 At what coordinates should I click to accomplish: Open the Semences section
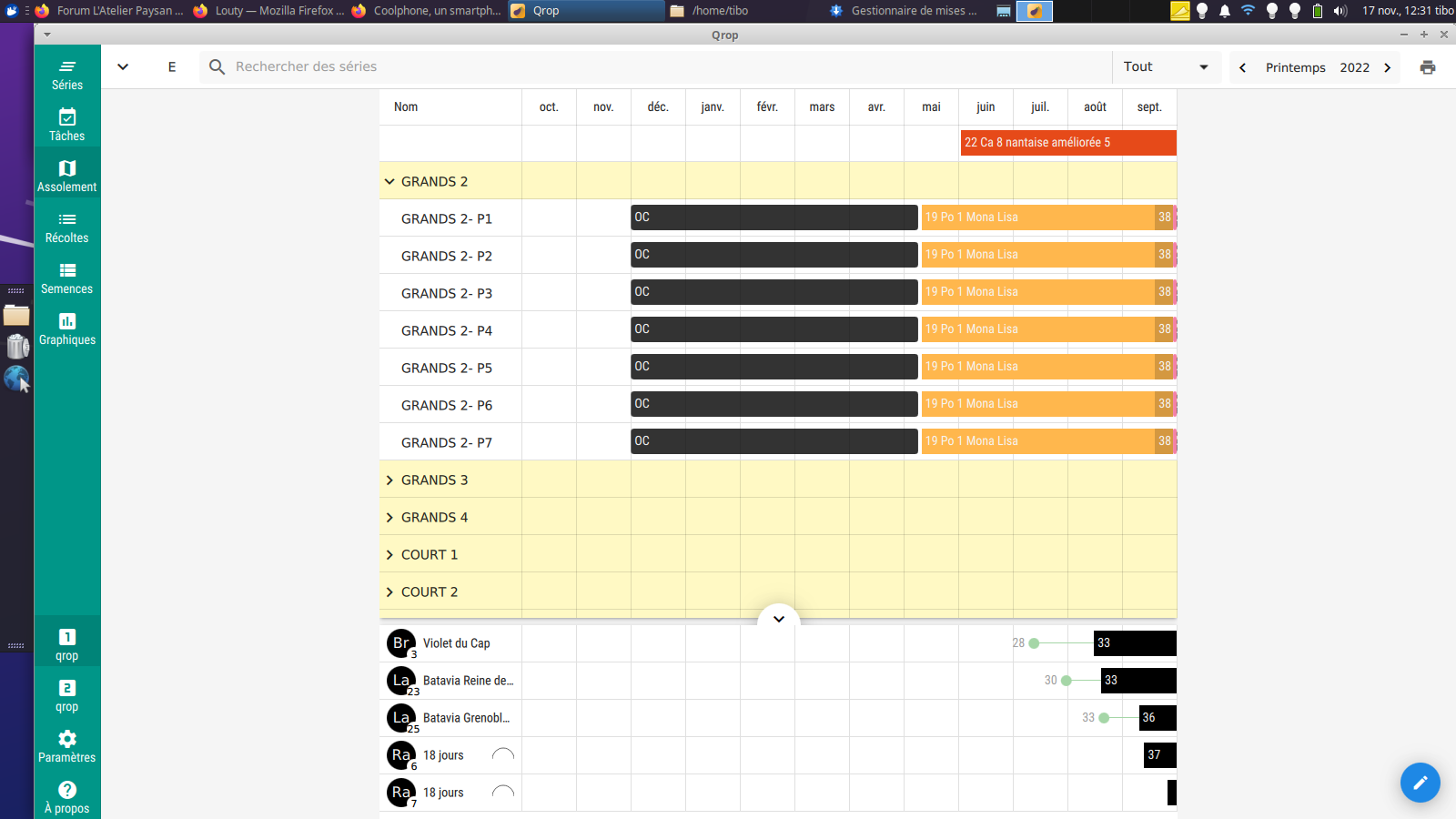(67, 278)
